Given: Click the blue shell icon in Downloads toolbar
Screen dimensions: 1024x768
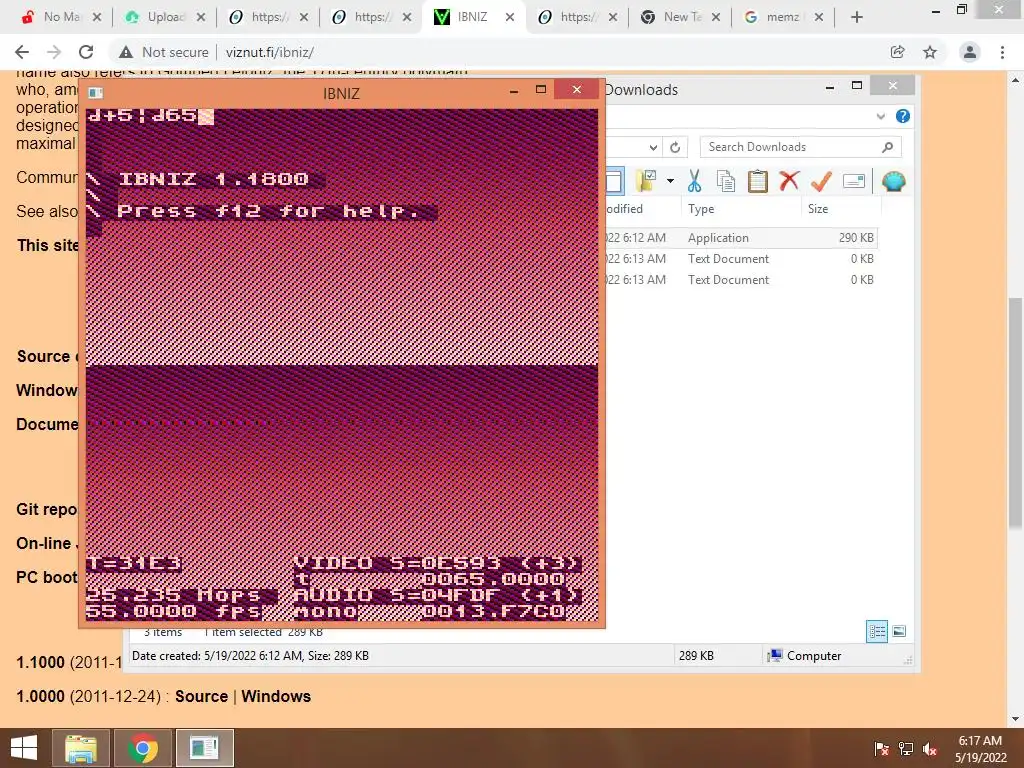Looking at the screenshot, I should (x=893, y=181).
